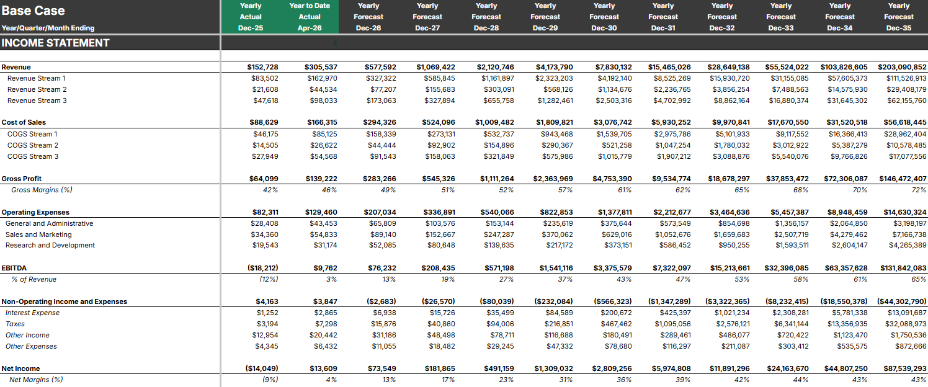This screenshot has height=387, width=928.
Task: Click the 'COGS Stream 1' row label
Action: pyautogui.click(x=32, y=134)
